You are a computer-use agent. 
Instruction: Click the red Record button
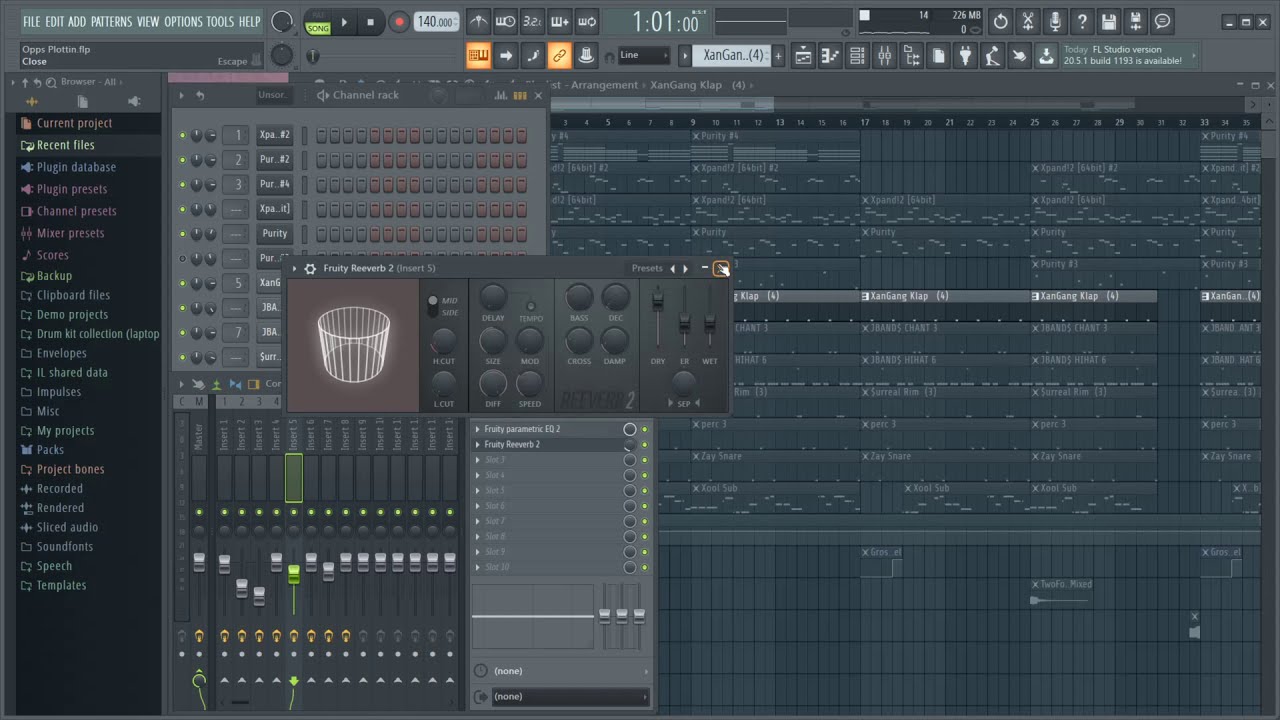click(x=399, y=22)
